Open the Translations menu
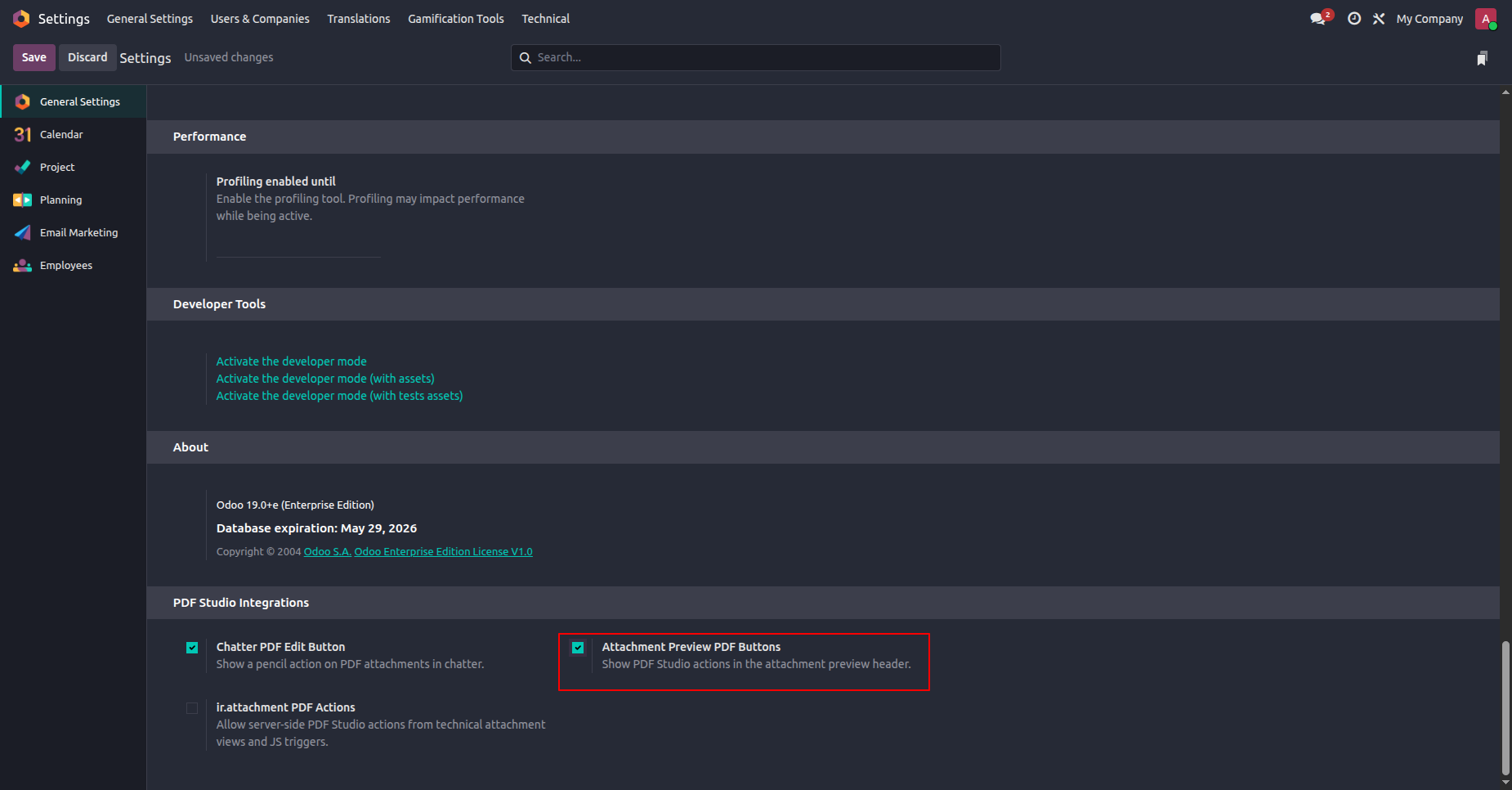1512x790 pixels. click(359, 18)
